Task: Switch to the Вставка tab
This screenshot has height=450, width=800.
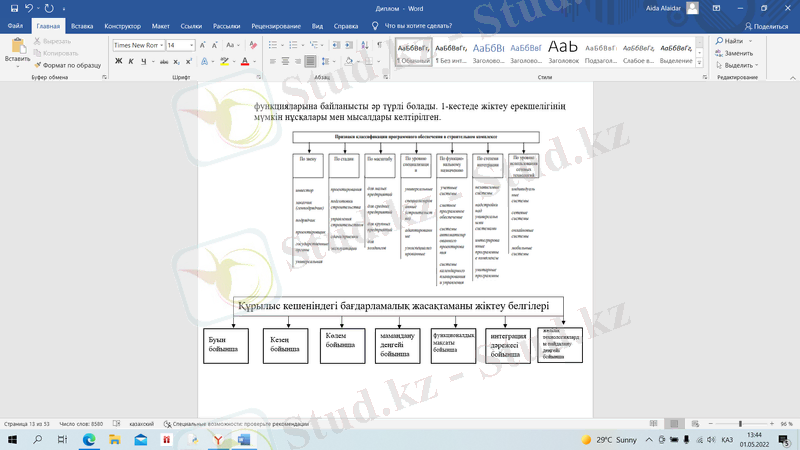Action: (82, 26)
